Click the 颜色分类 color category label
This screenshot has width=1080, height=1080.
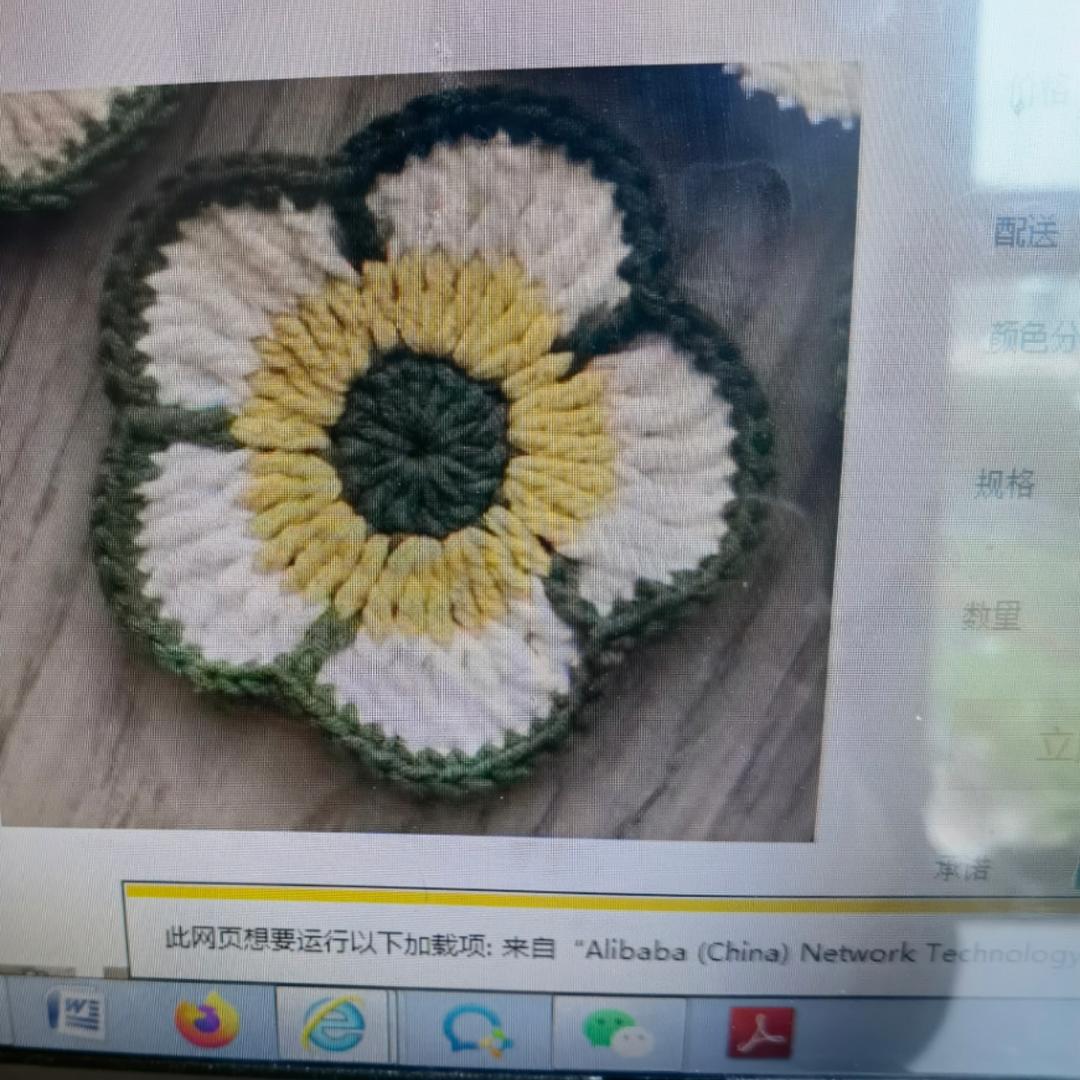tap(1032, 338)
